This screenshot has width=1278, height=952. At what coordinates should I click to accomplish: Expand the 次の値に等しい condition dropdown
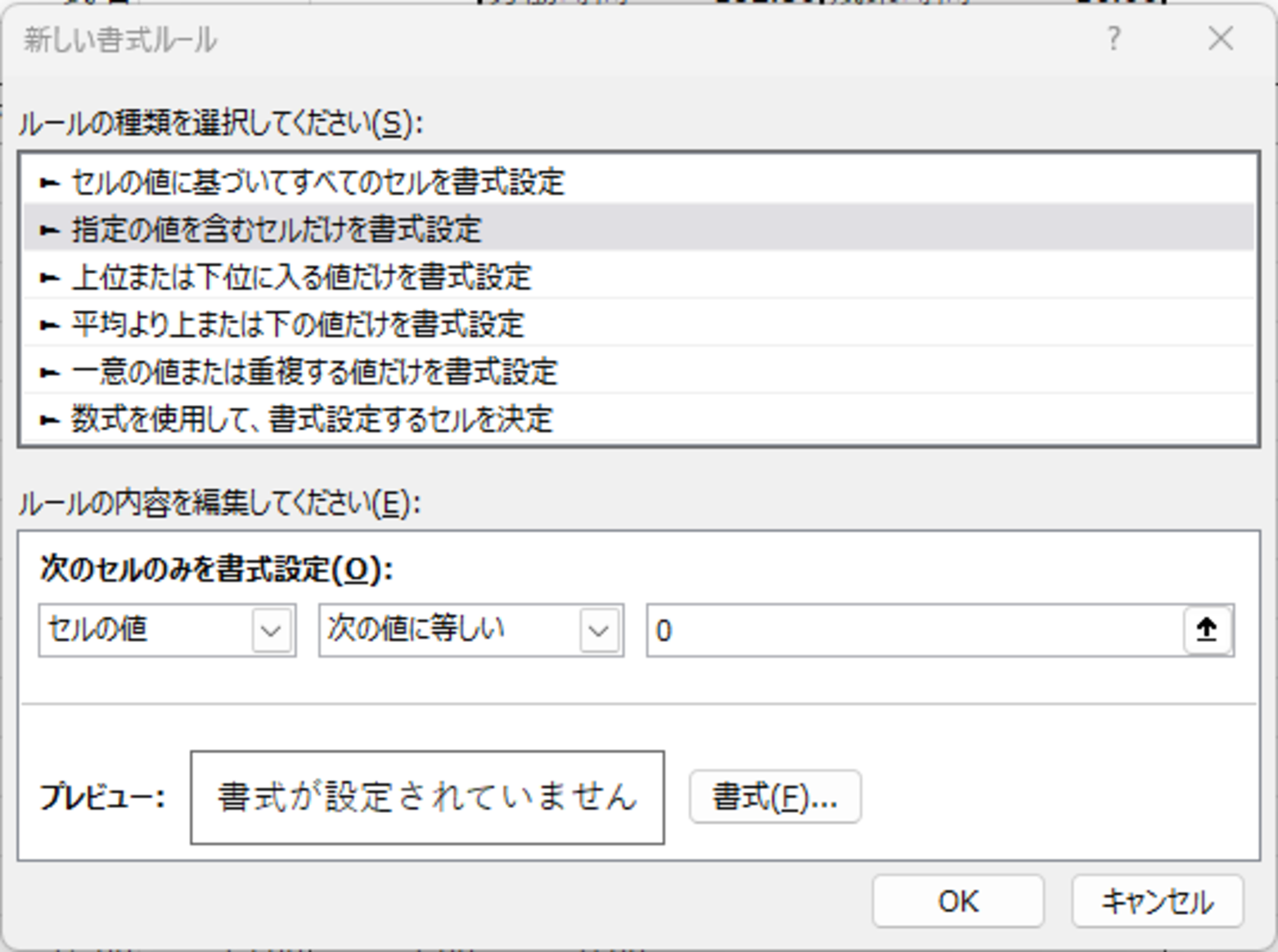point(599,631)
